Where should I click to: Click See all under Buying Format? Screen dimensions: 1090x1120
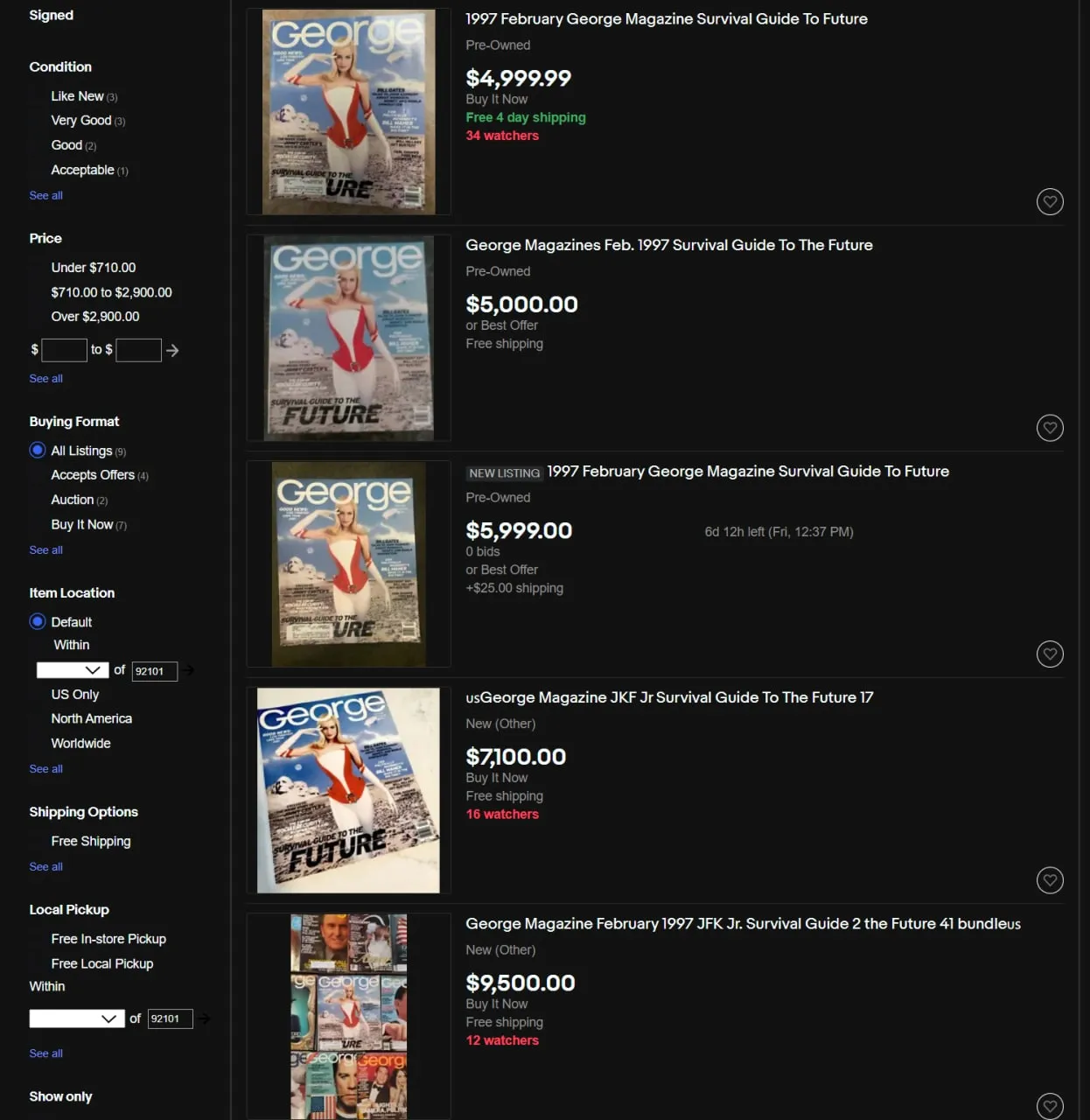tap(46, 550)
